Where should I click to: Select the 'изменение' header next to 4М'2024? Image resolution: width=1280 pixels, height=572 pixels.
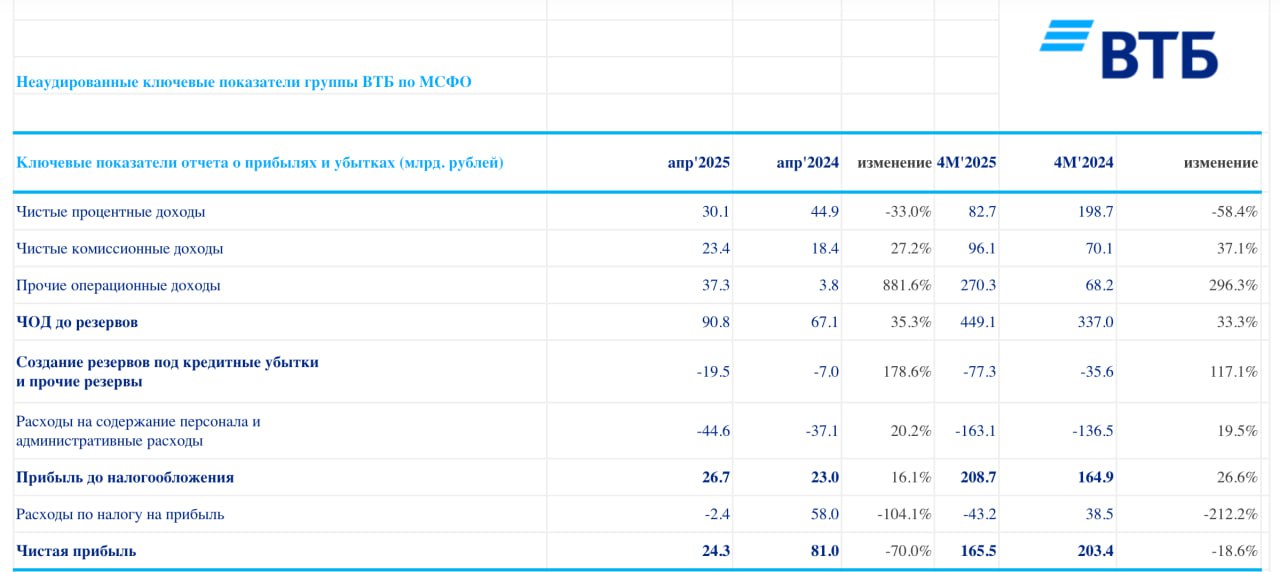(1220, 162)
